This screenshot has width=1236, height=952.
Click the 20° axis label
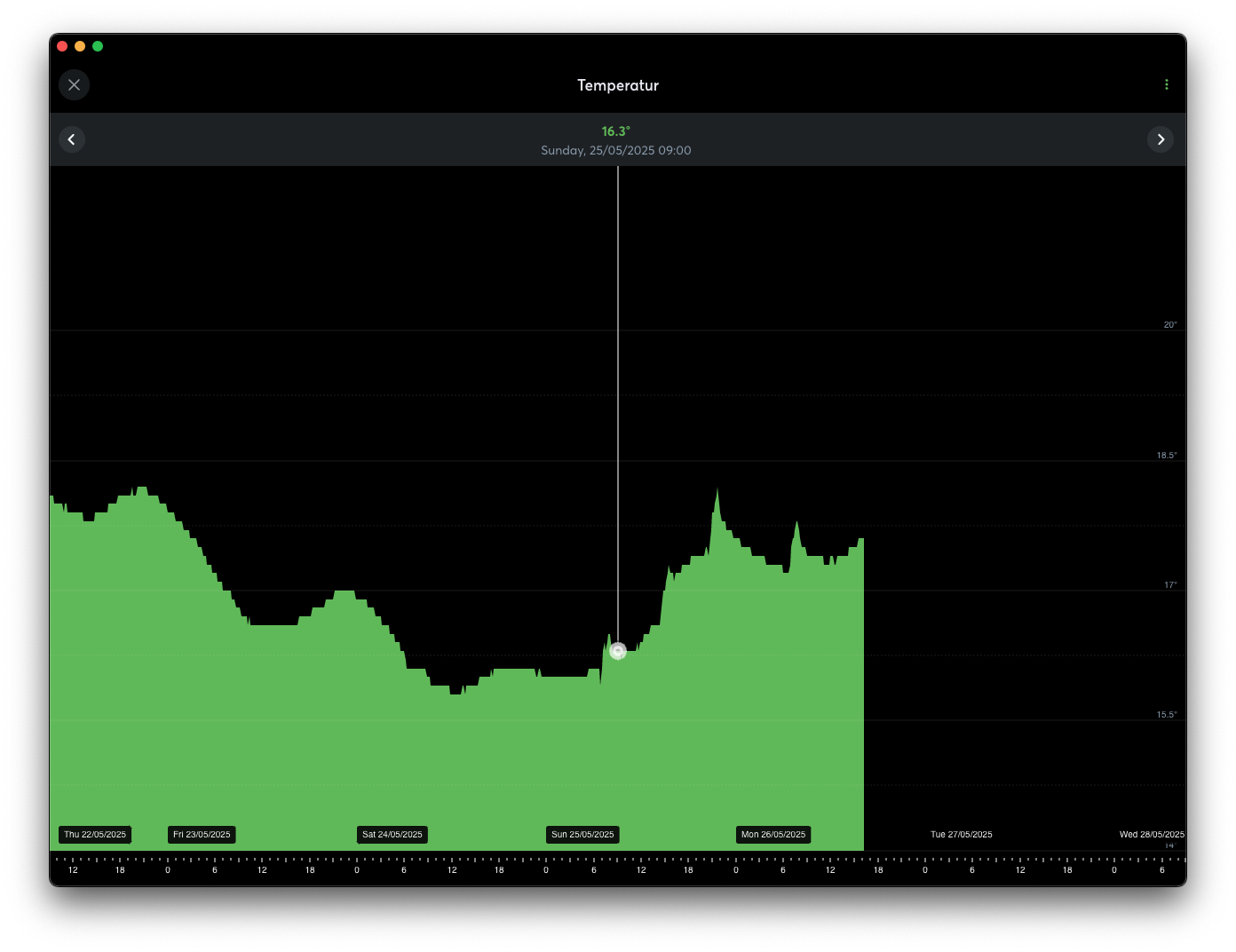click(1170, 325)
